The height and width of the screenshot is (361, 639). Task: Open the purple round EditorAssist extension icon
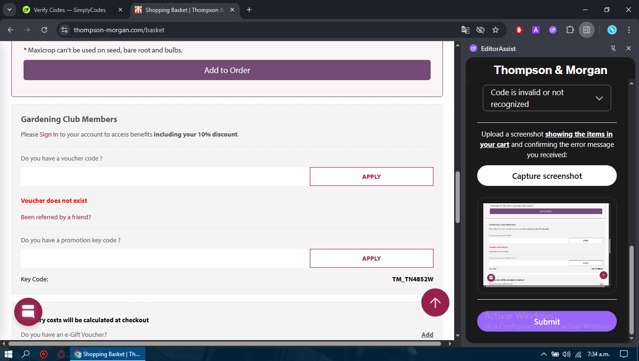(x=553, y=30)
